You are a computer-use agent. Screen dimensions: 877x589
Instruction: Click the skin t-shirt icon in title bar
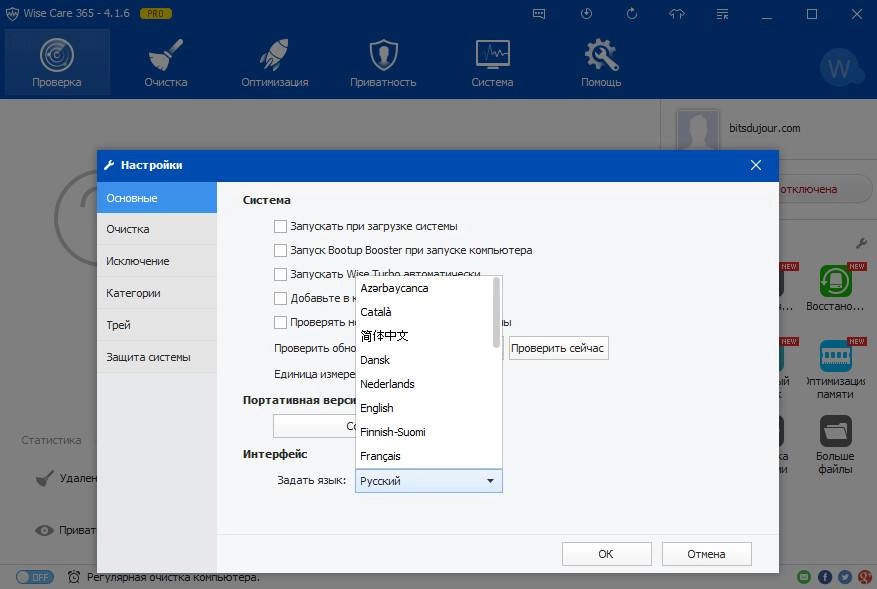point(677,14)
